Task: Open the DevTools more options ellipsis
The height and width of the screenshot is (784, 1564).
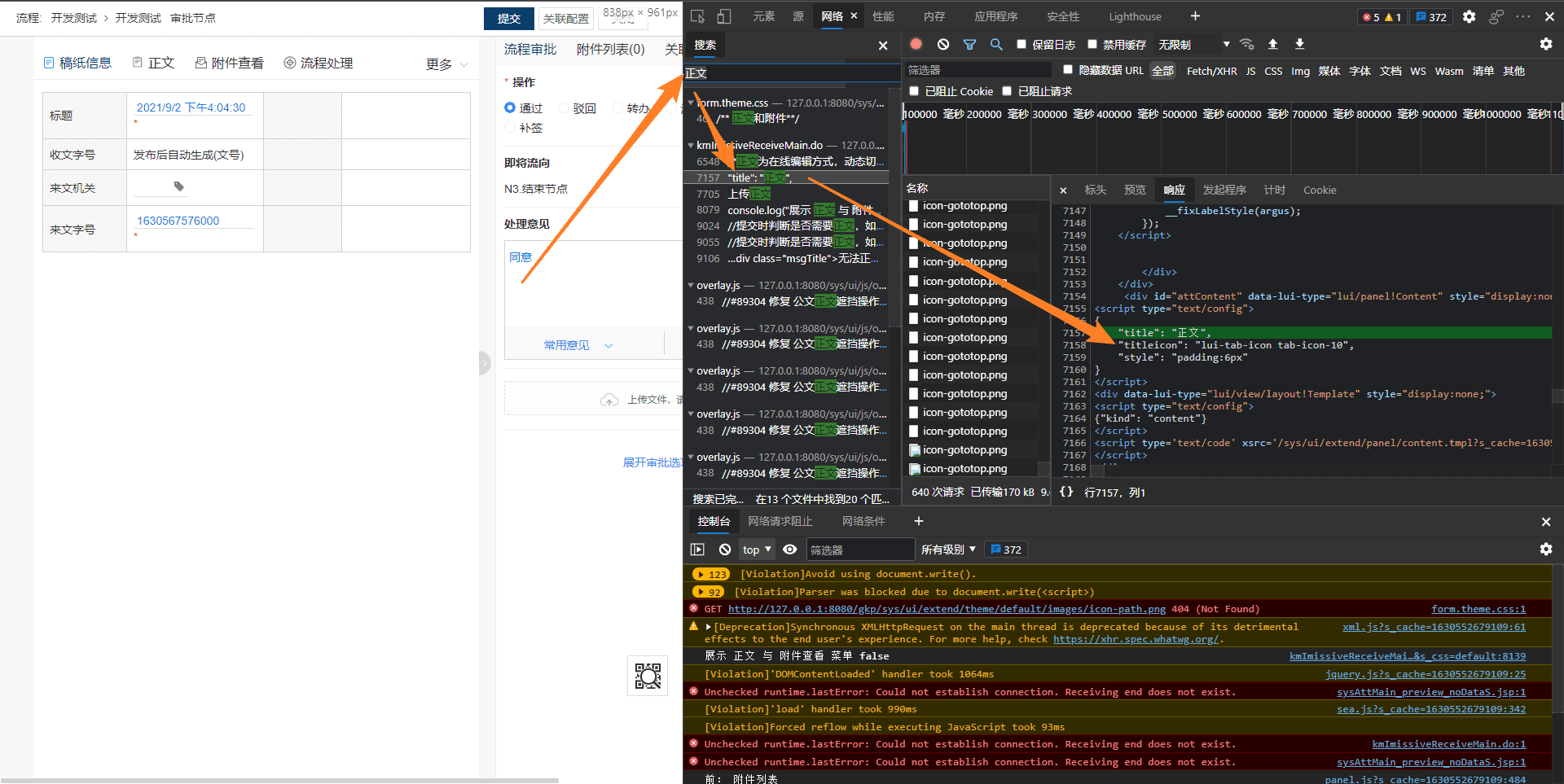Action: pyautogui.click(x=1522, y=16)
